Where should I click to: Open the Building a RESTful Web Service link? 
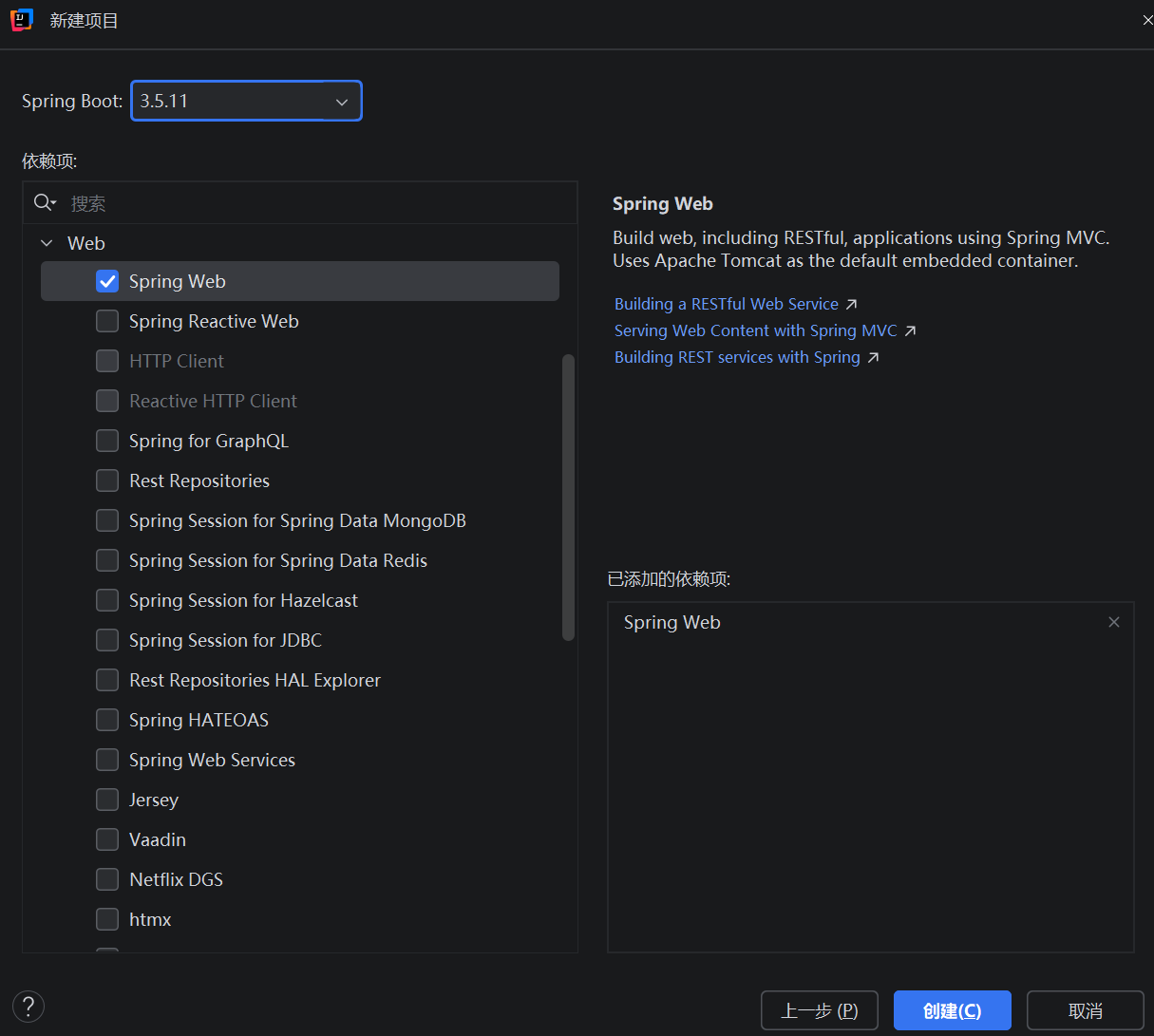pyautogui.click(x=726, y=304)
